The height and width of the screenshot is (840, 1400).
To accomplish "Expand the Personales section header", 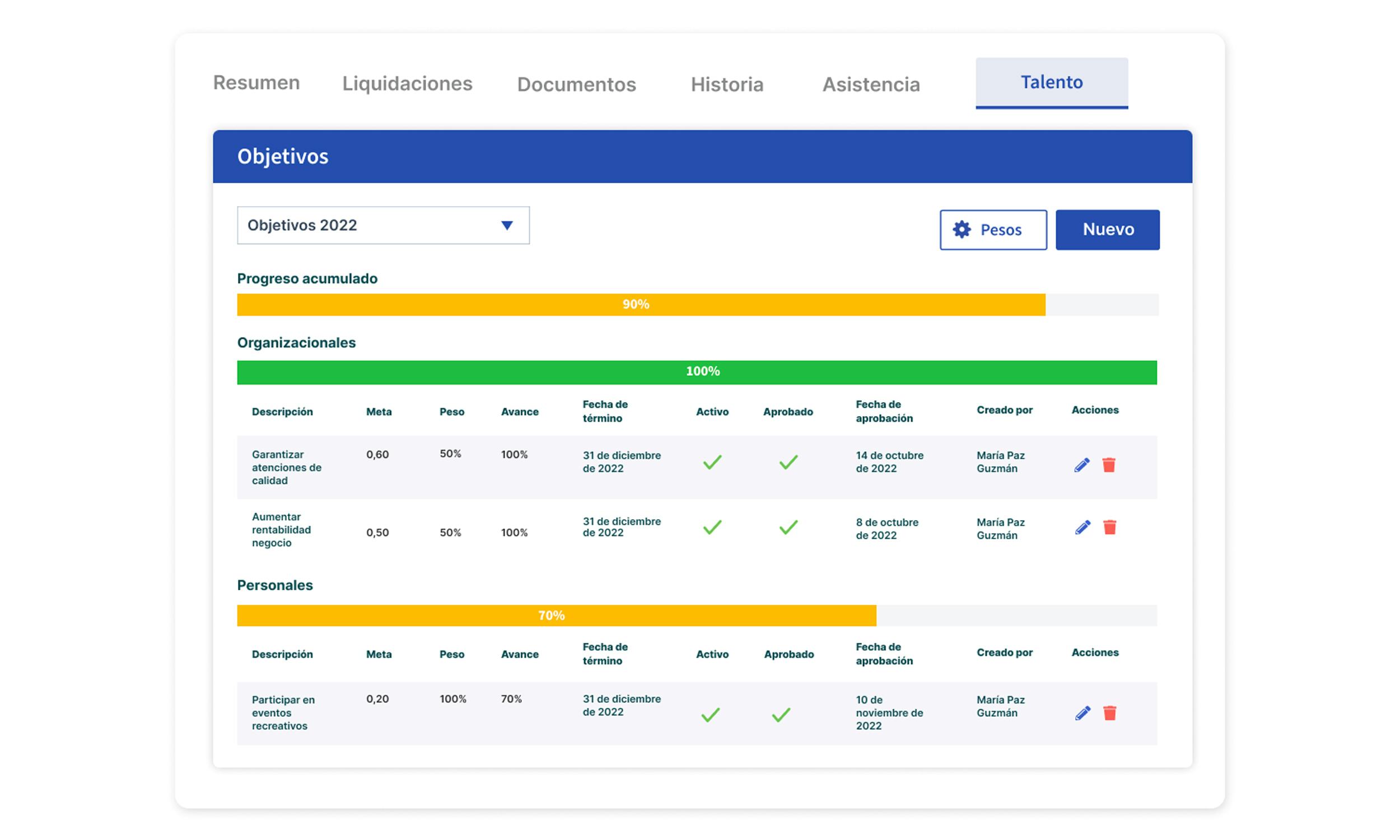I will (275, 585).
